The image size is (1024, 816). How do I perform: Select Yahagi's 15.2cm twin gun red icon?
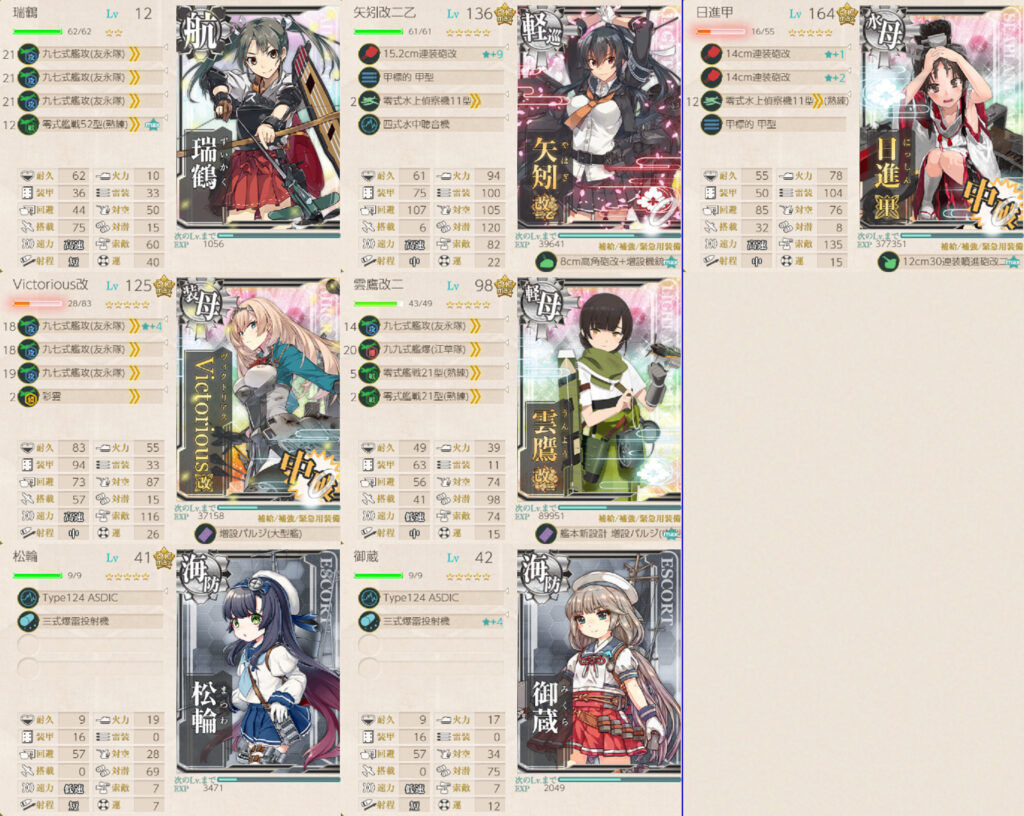(x=369, y=54)
